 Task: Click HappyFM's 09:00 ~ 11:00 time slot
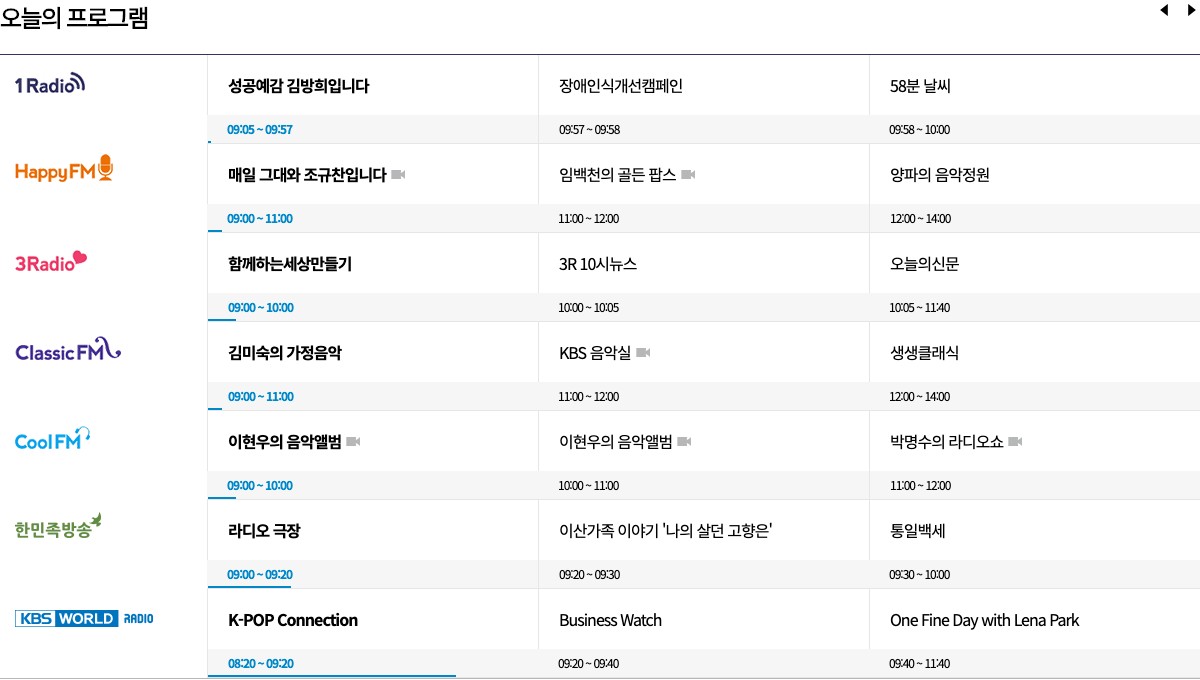coord(260,219)
